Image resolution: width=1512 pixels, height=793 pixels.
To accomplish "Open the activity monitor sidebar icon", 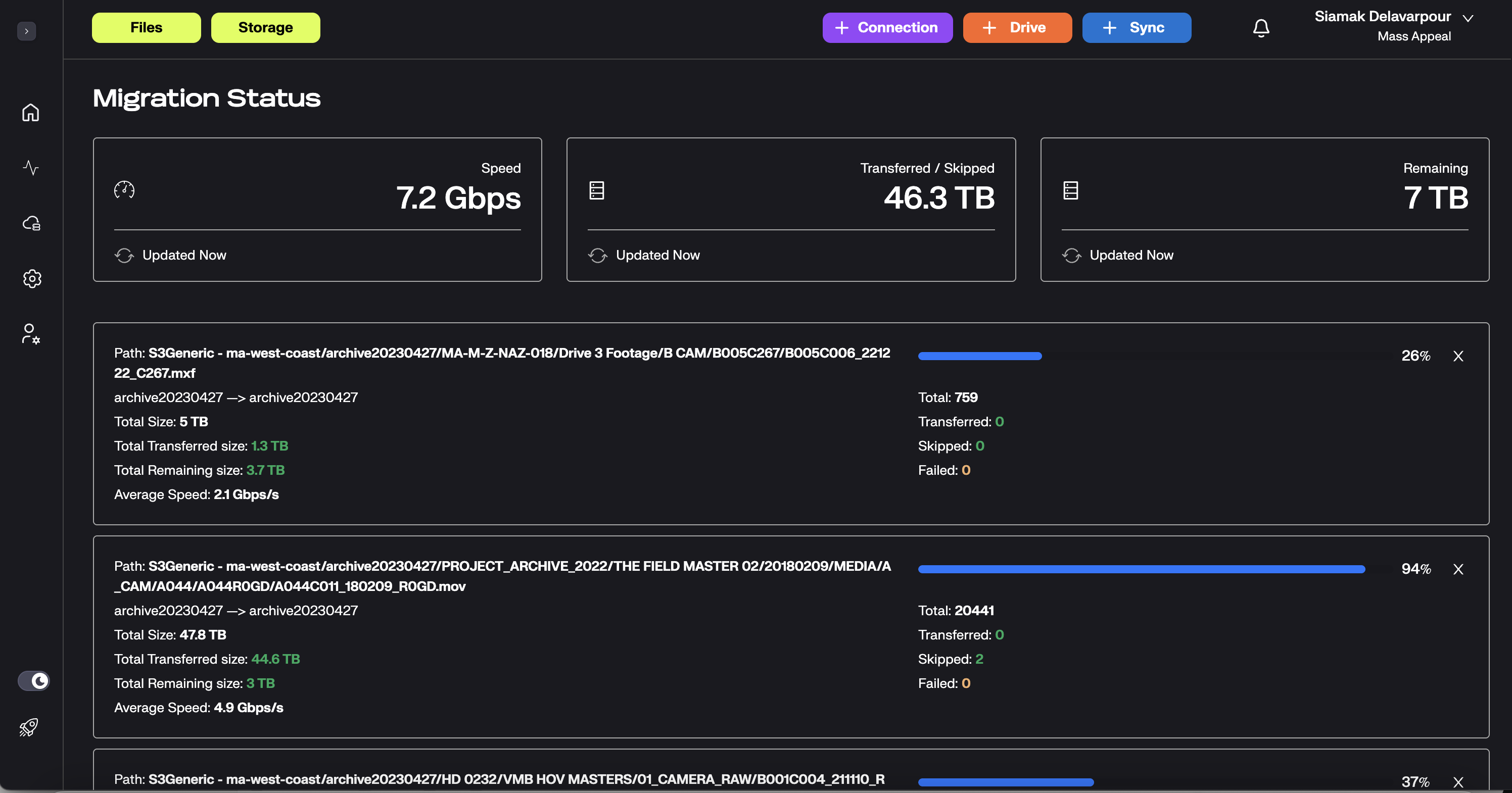I will pyautogui.click(x=30, y=168).
